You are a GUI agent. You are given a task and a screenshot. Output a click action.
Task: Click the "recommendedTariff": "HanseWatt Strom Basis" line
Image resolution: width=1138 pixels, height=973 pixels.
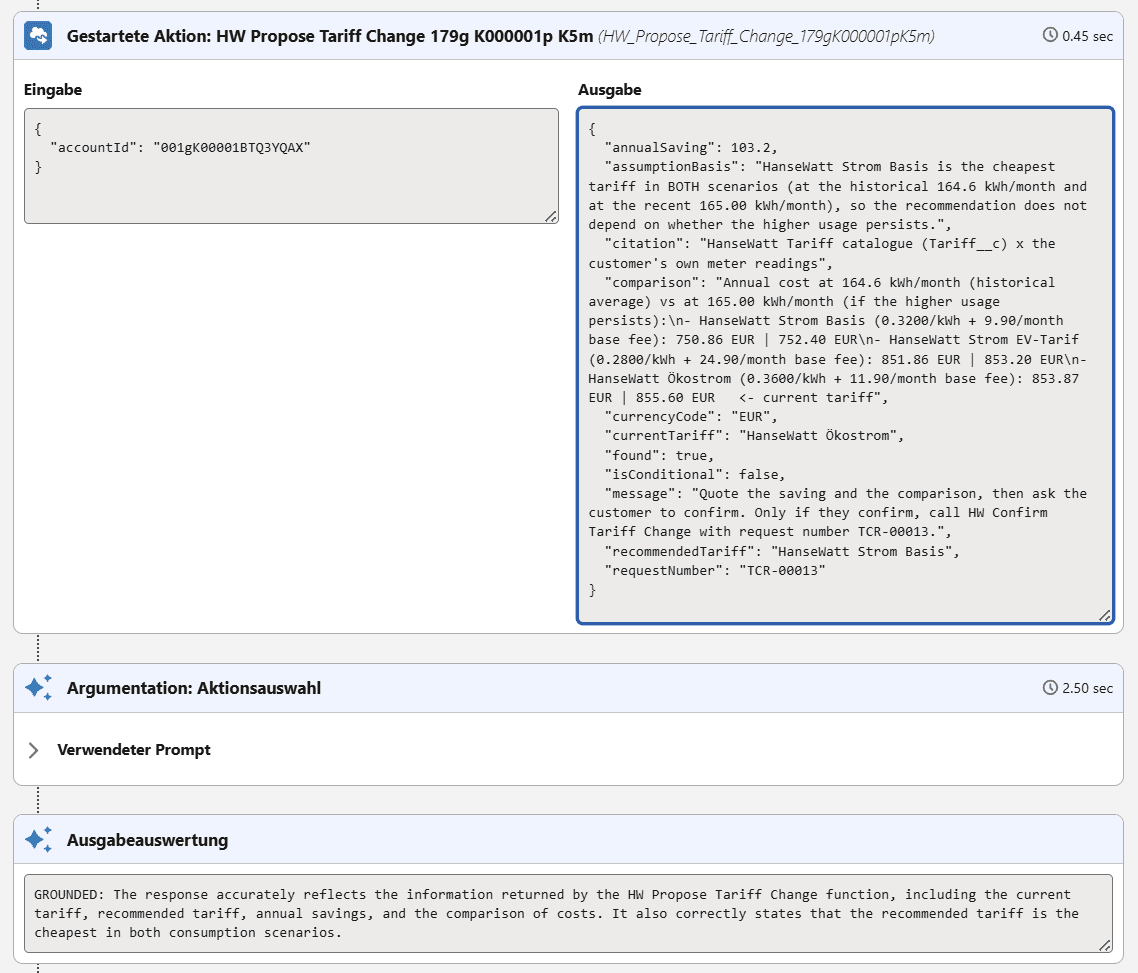tap(782, 551)
